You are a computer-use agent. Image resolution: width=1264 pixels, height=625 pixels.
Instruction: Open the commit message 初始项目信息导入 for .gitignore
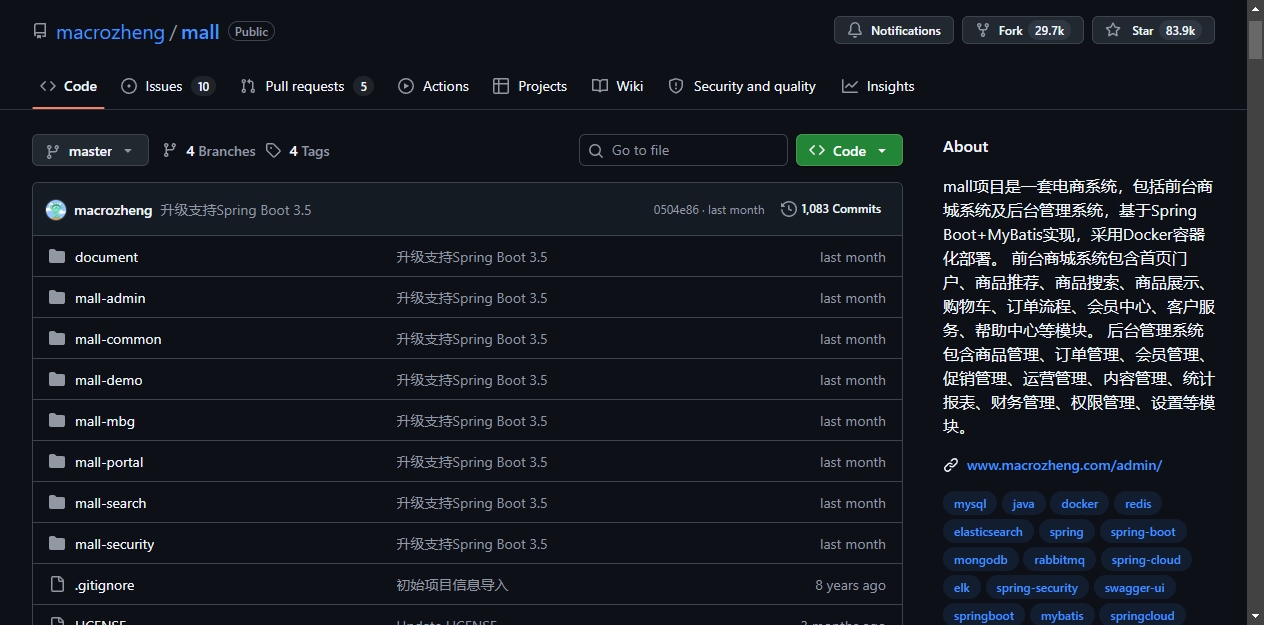click(x=452, y=585)
